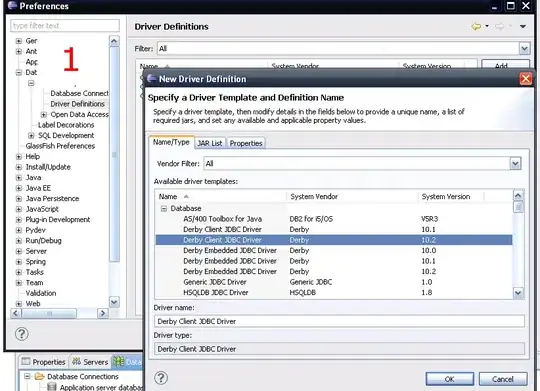Switch to the JAR List tab

[210, 143]
